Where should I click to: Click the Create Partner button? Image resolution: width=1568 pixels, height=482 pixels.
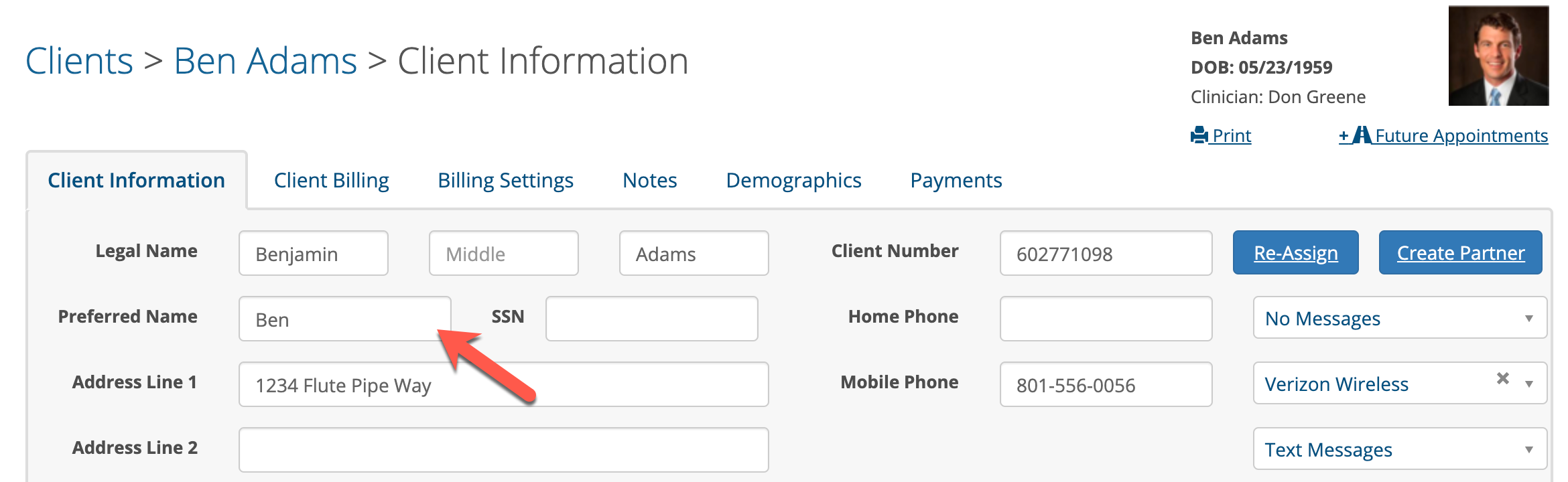click(x=1460, y=253)
